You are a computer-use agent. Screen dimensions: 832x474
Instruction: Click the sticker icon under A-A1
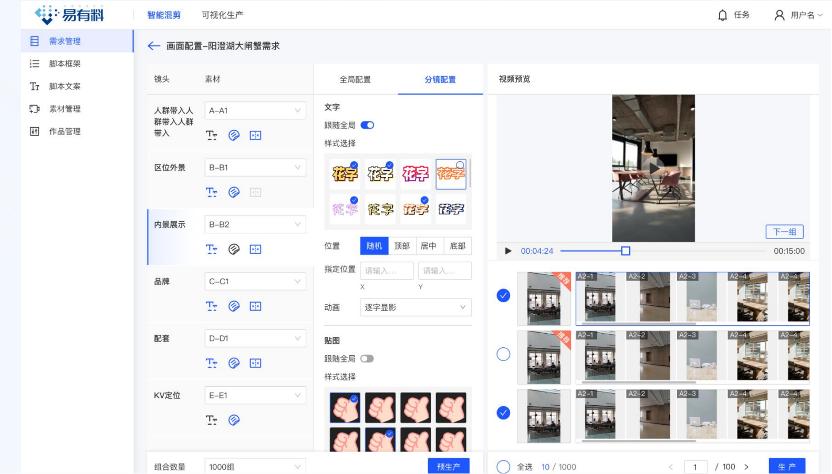pos(233,135)
